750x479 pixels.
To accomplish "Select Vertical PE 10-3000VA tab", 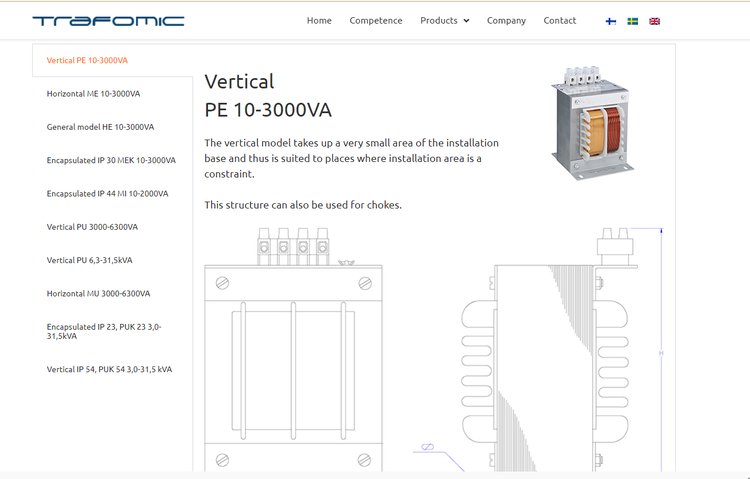I will coord(87,61).
